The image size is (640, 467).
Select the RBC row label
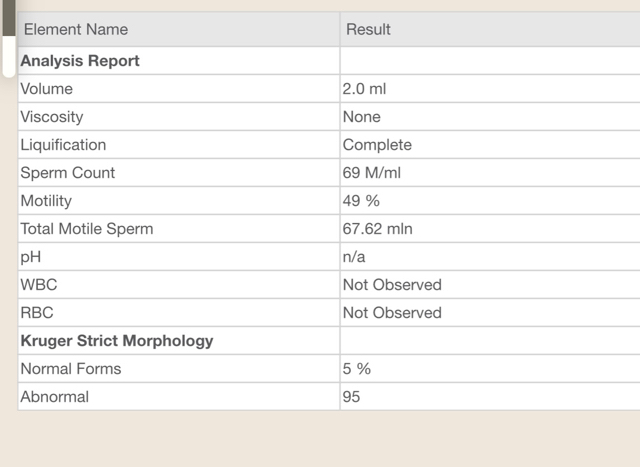click(37, 313)
